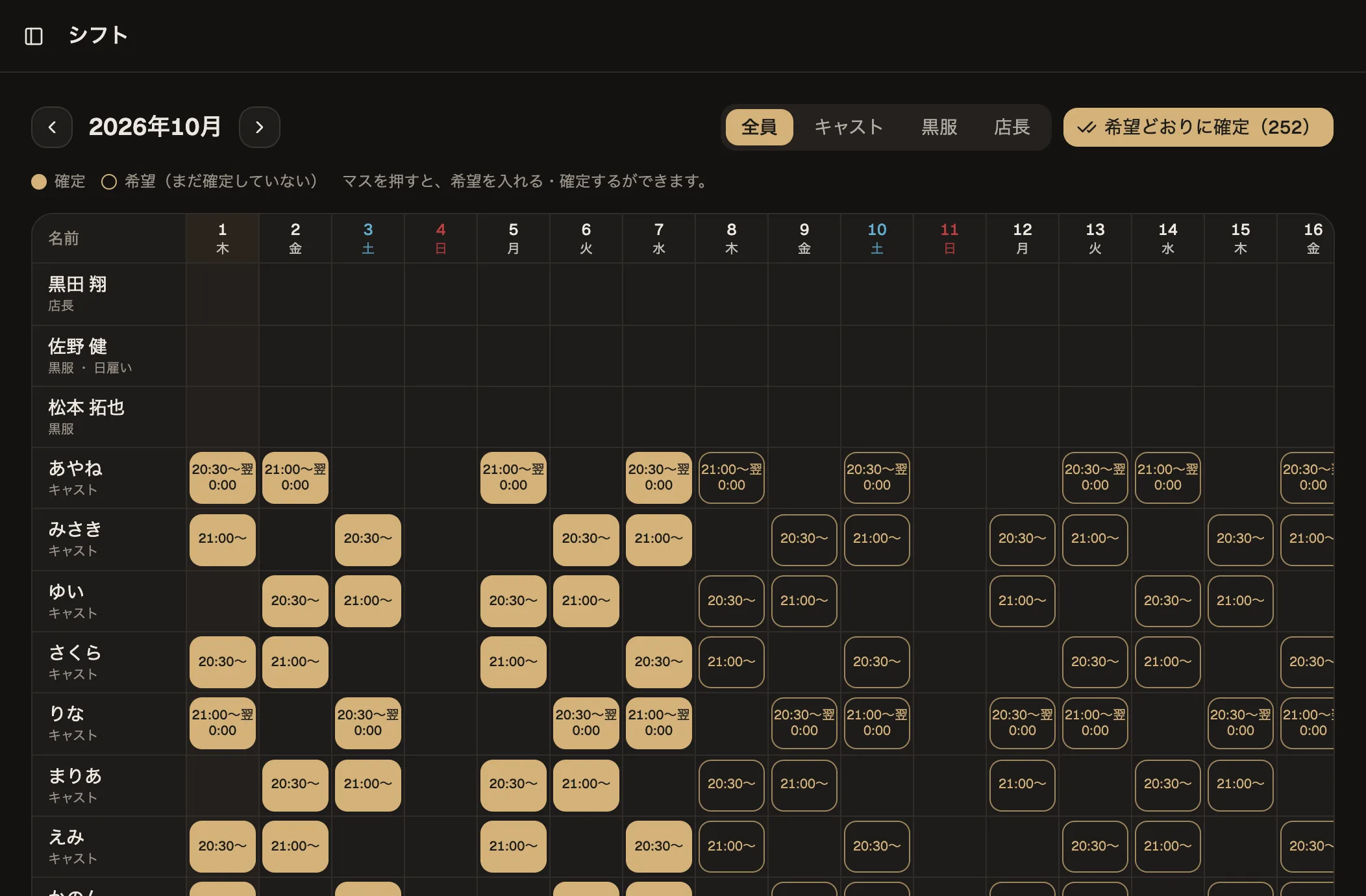Click あやね's 21:00~翌 0:00 shift on day 14
Image resolution: width=1366 pixels, height=896 pixels.
coord(1168,478)
